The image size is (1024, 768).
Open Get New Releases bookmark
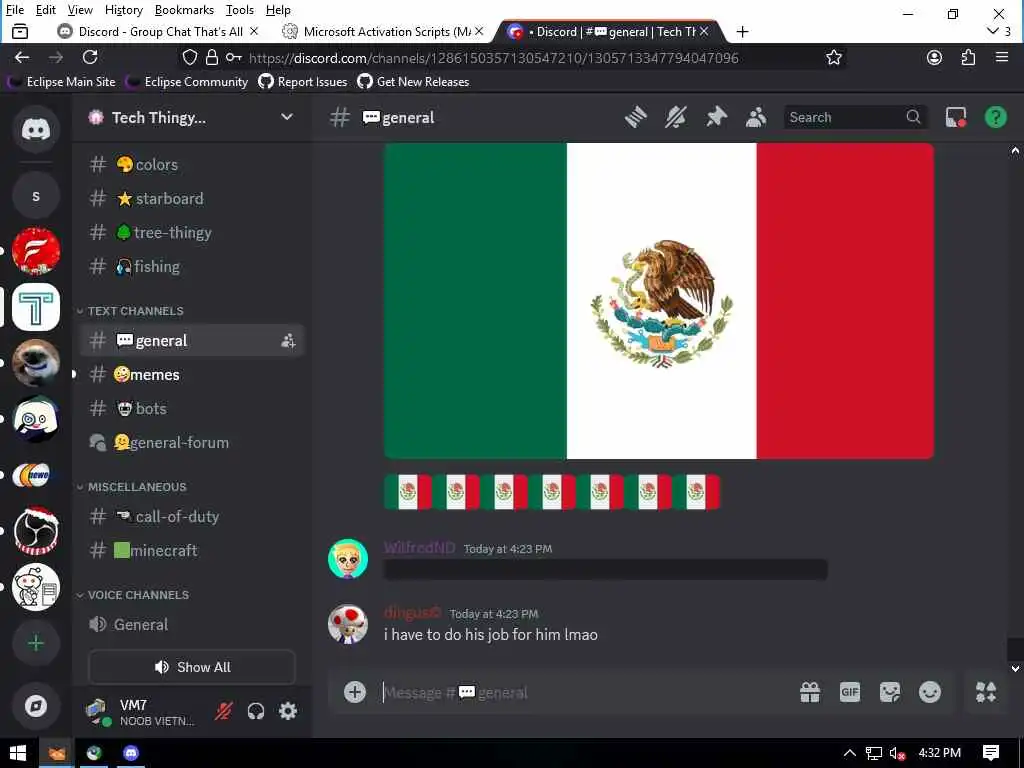coord(413,82)
